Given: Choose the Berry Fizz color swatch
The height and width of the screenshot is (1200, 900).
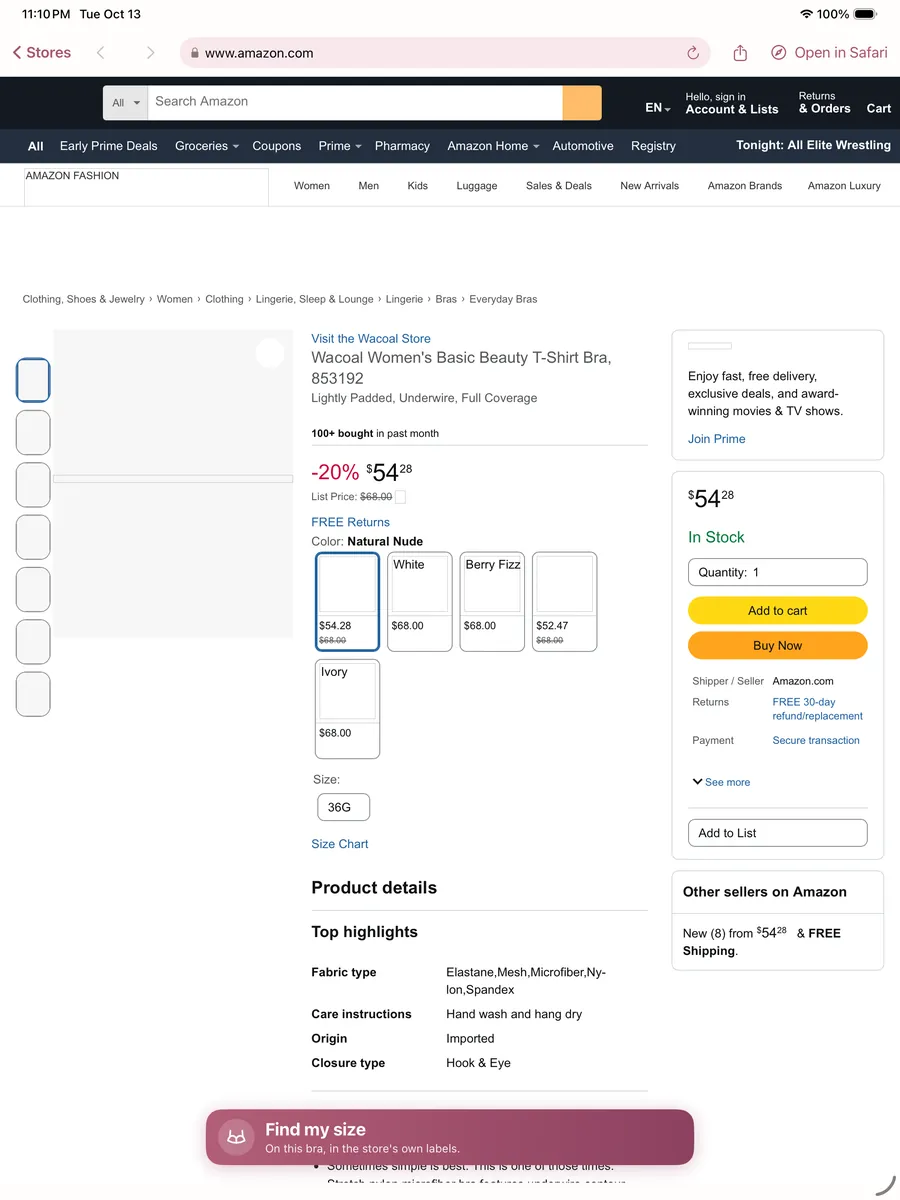Looking at the screenshot, I should (x=492, y=602).
